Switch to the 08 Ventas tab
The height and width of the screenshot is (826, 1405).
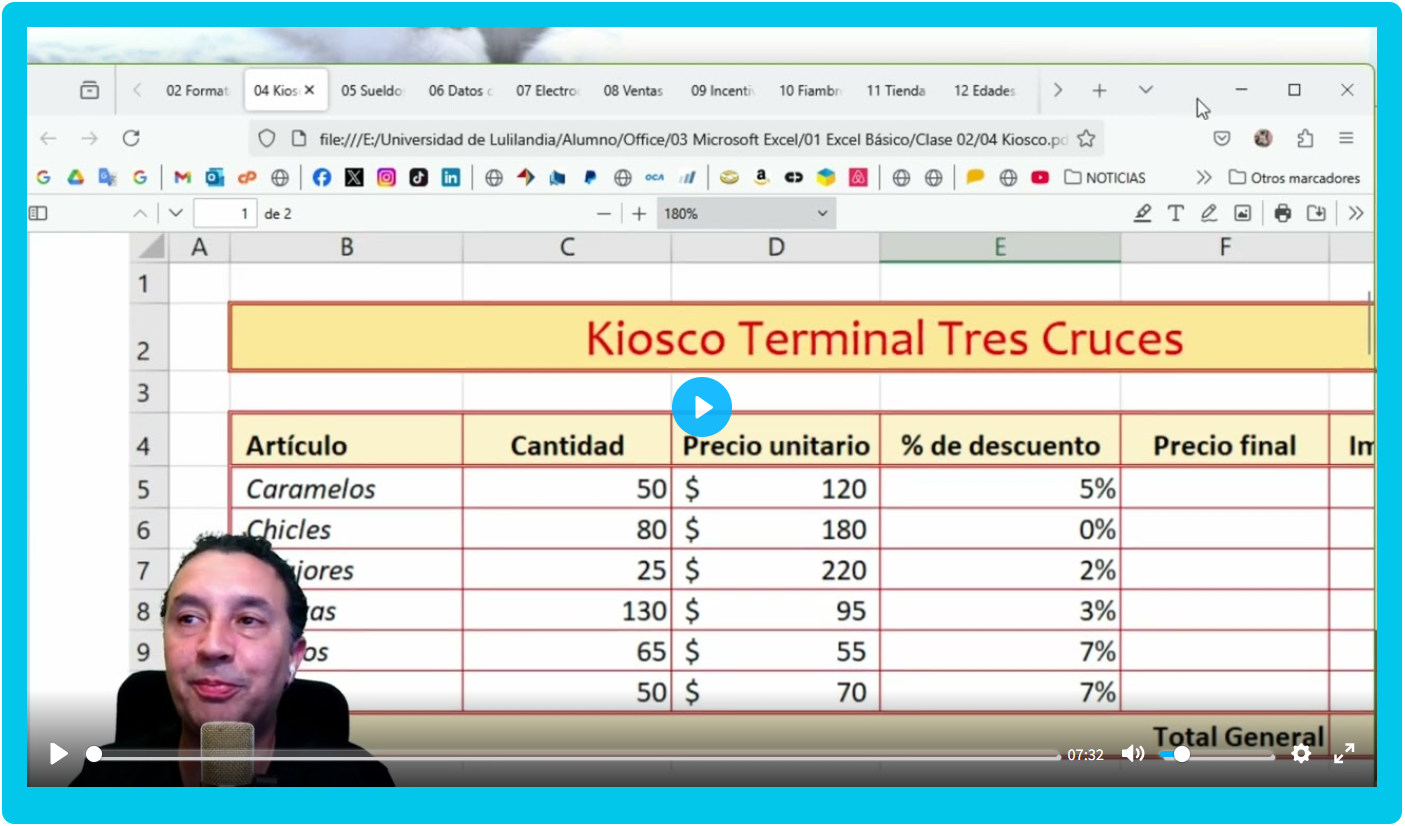click(633, 90)
